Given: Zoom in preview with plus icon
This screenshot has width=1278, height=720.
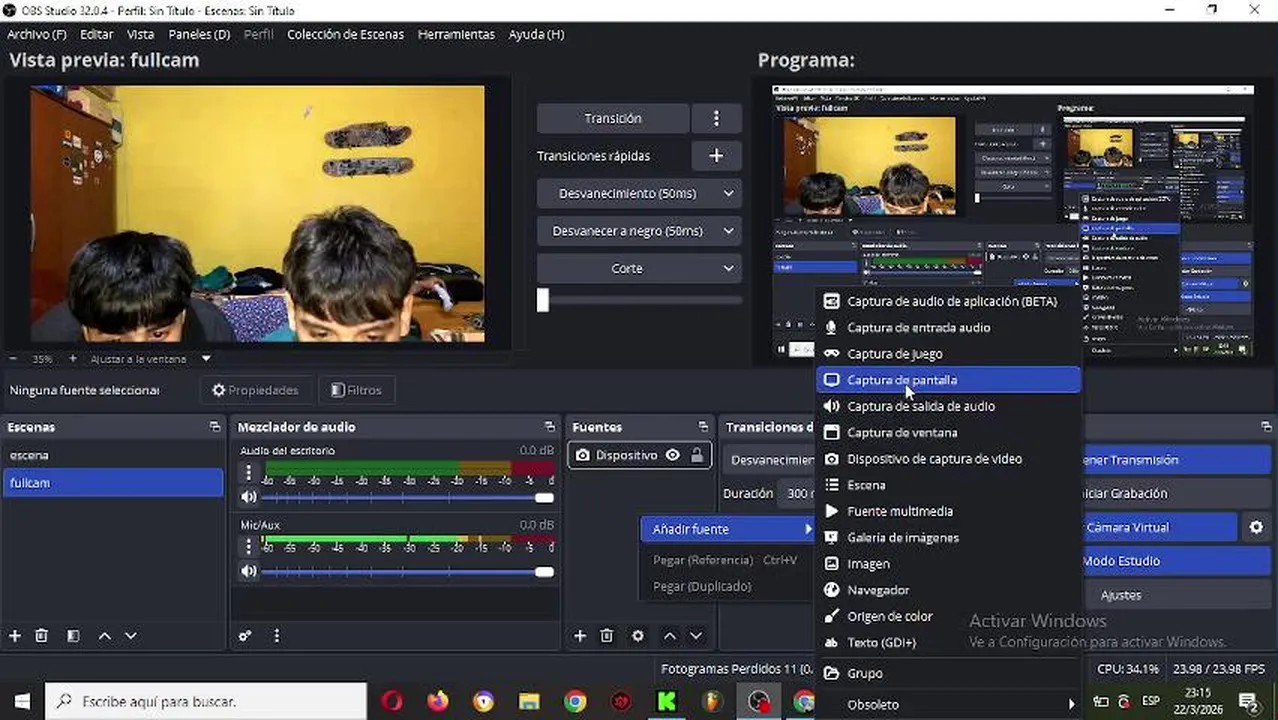Looking at the screenshot, I should click(x=72, y=358).
